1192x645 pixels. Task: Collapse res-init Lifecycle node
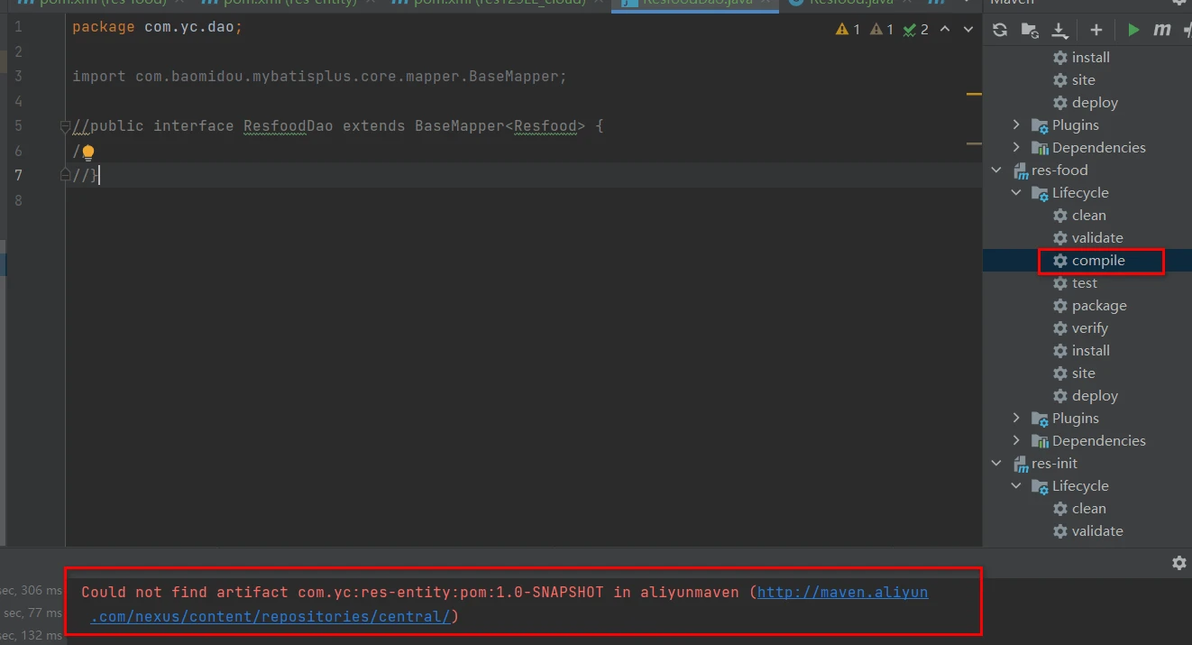1016,485
